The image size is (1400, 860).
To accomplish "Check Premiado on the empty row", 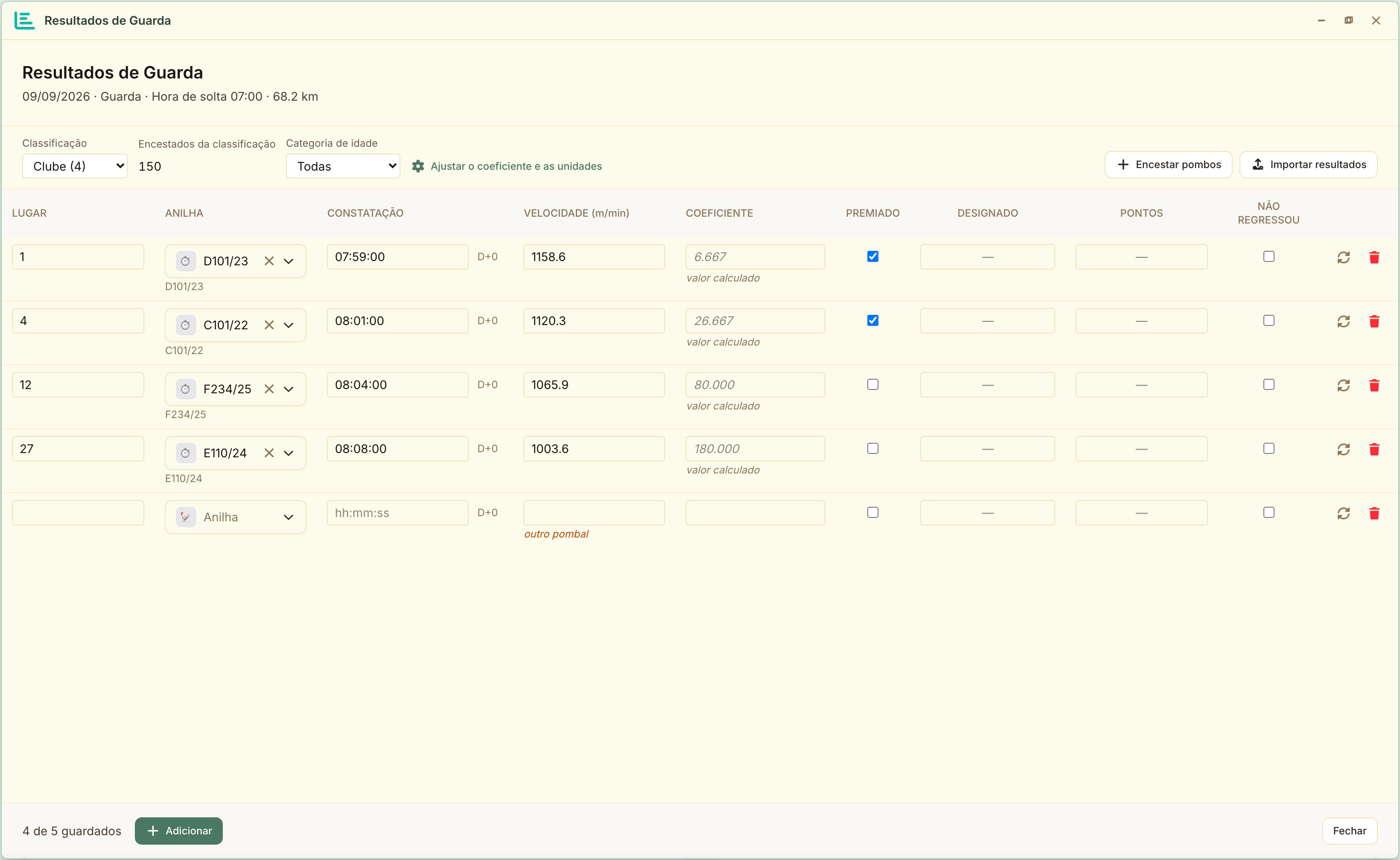I will 872,512.
